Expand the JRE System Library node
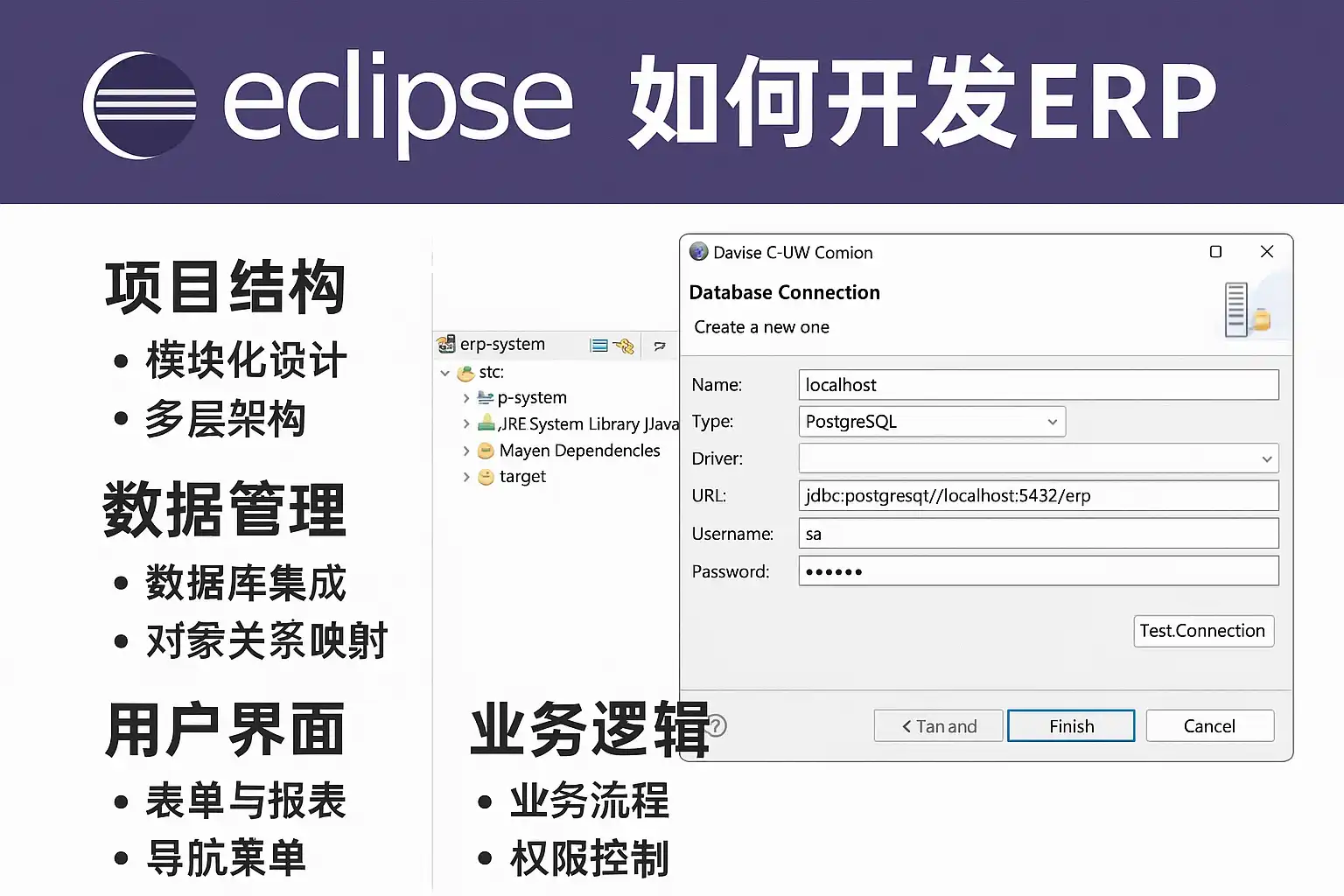The image size is (1344, 896). (466, 424)
